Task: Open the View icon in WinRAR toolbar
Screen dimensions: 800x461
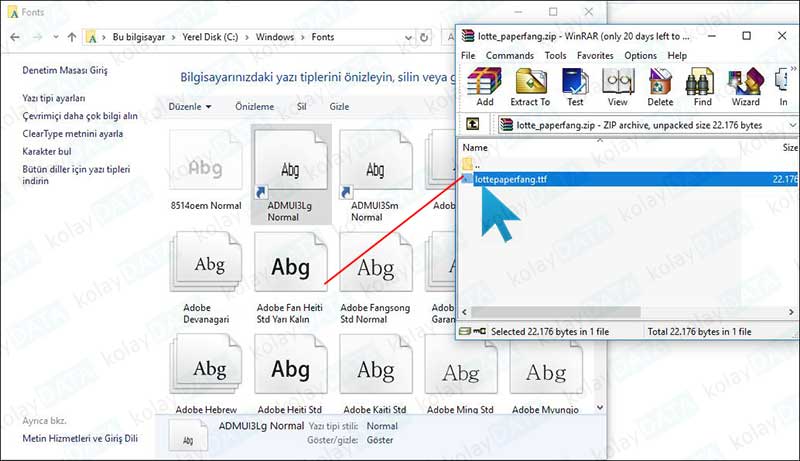Action: (x=617, y=87)
